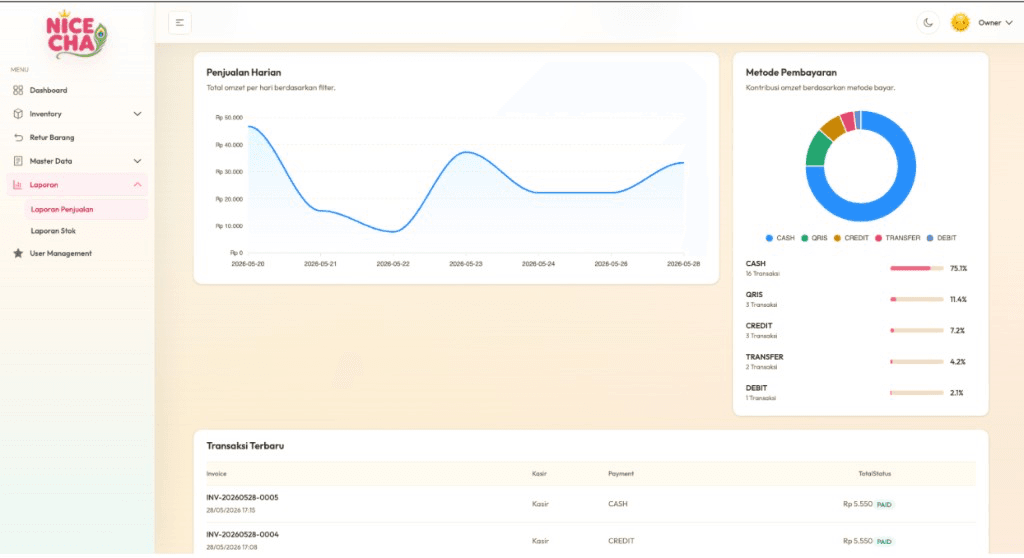1024x558 pixels.
Task: Click the TRANSFER 4.2% progress bar
Action: click(x=916, y=361)
